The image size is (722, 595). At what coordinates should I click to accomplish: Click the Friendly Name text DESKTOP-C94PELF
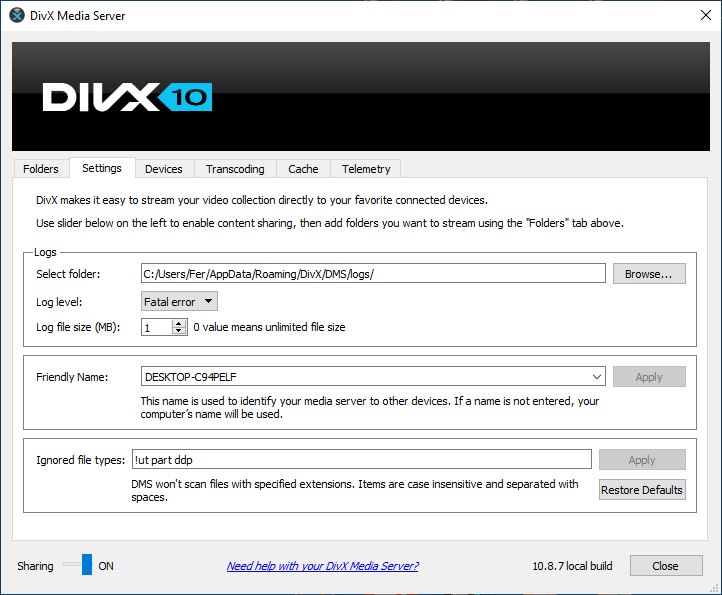191,377
